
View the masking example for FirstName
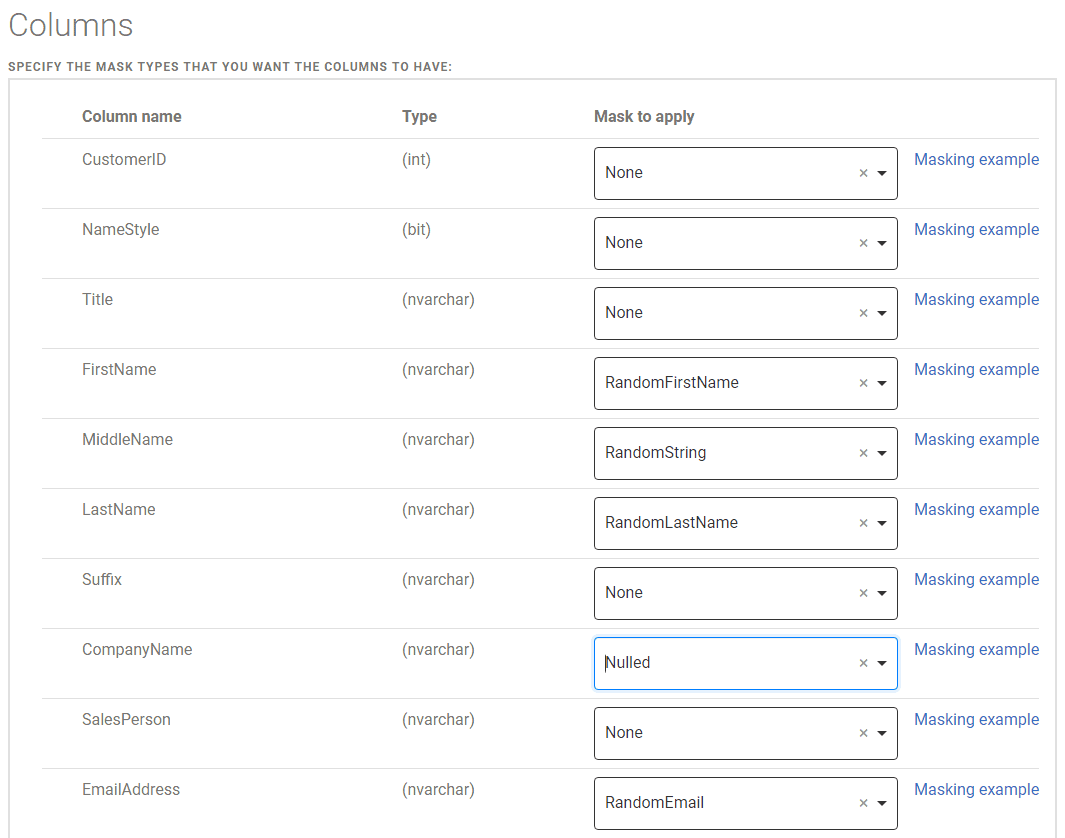click(976, 369)
